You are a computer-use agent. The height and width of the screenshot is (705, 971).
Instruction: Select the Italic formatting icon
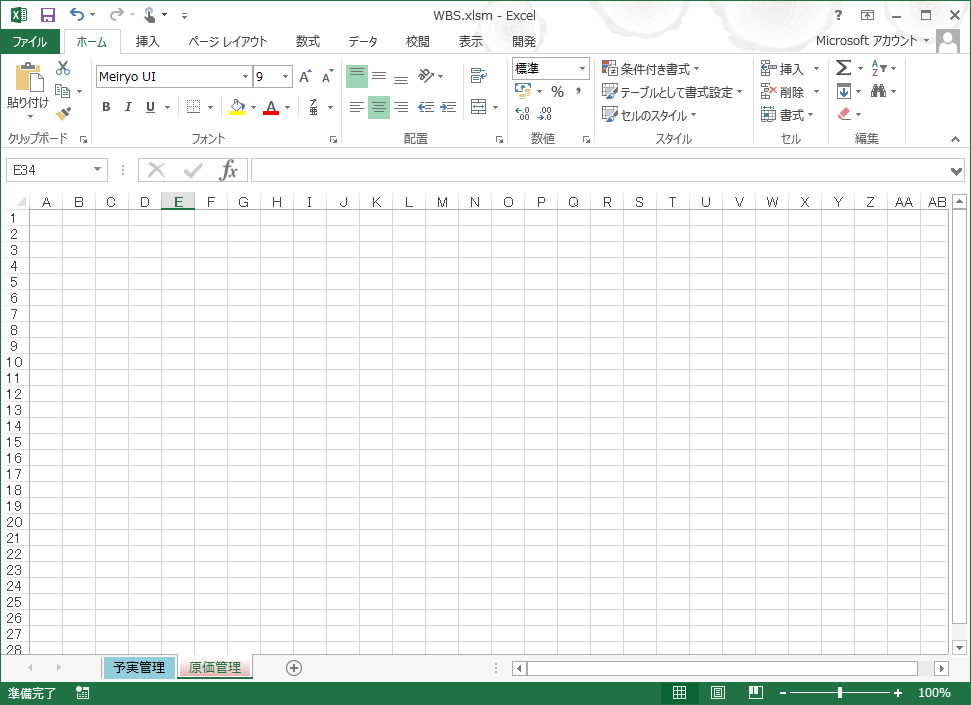[127, 106]
